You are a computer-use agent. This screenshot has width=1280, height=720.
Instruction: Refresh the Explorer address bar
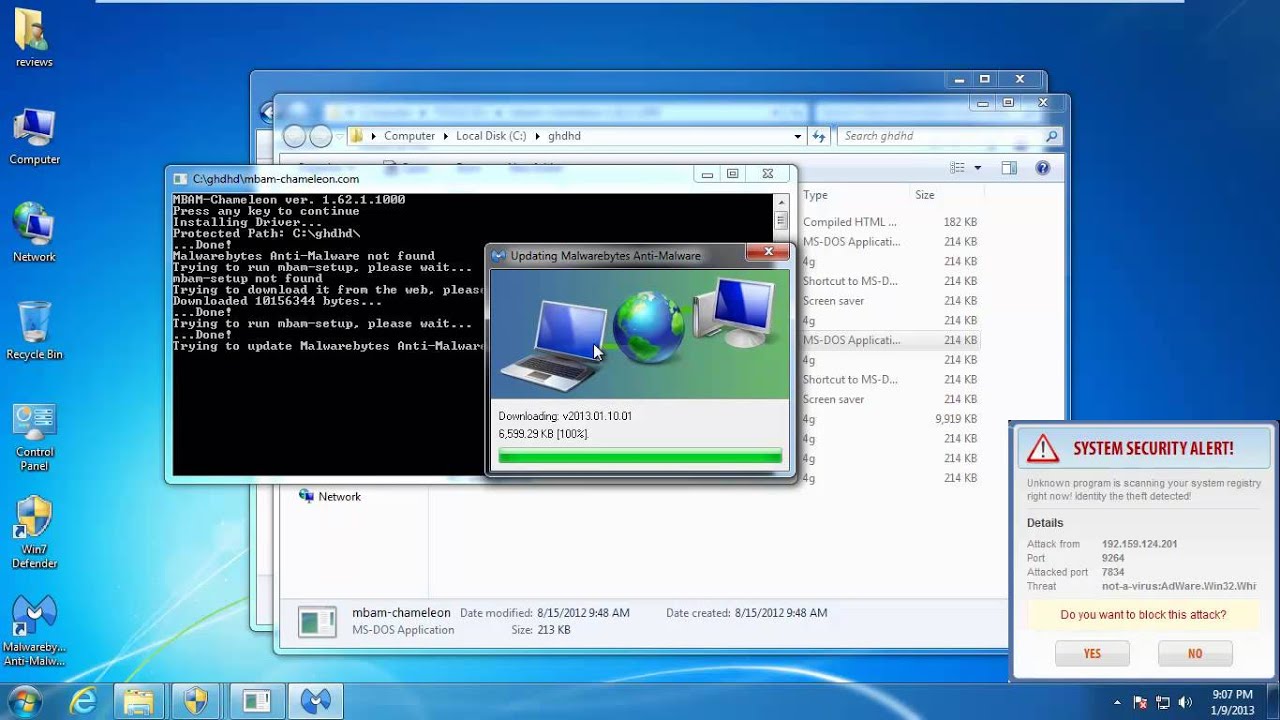pos(819,136)
